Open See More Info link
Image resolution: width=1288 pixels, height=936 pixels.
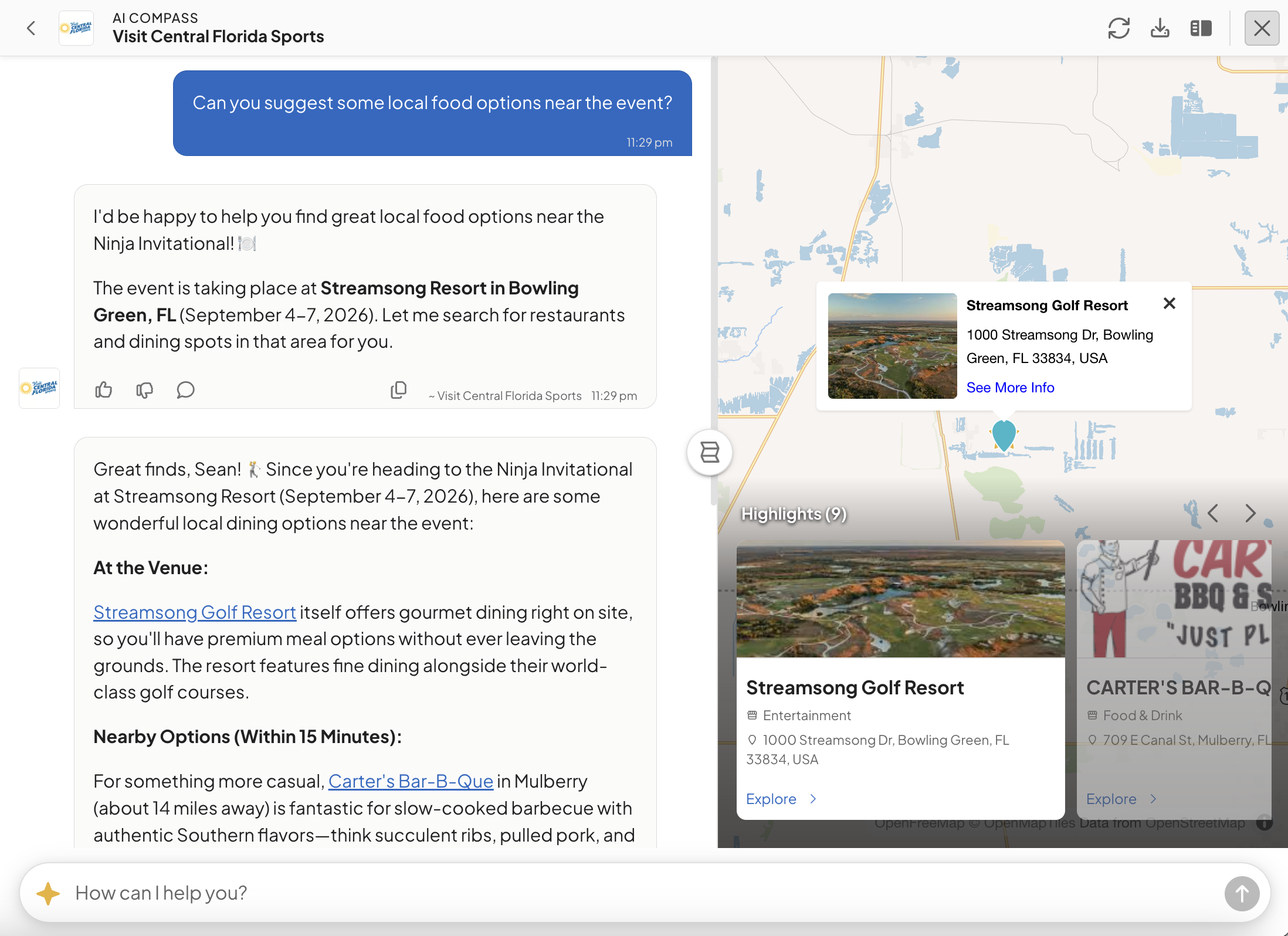(1010, 387)
